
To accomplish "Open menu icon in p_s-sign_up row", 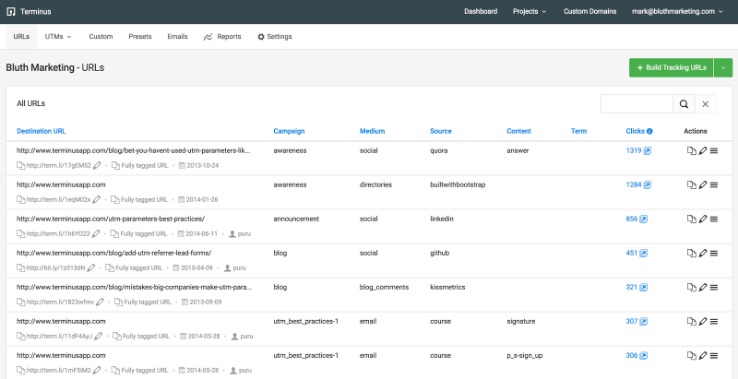I will pos(714,355).
